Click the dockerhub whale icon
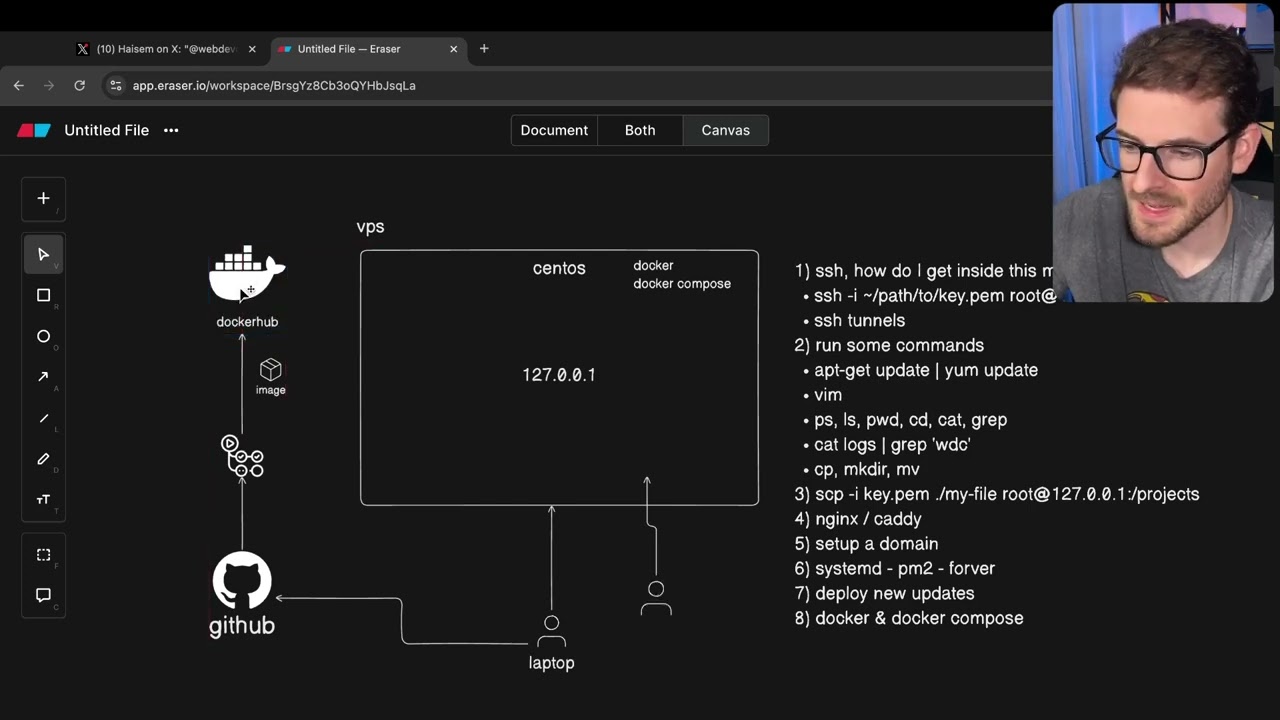1280x720 pixels. click(247, 275)
